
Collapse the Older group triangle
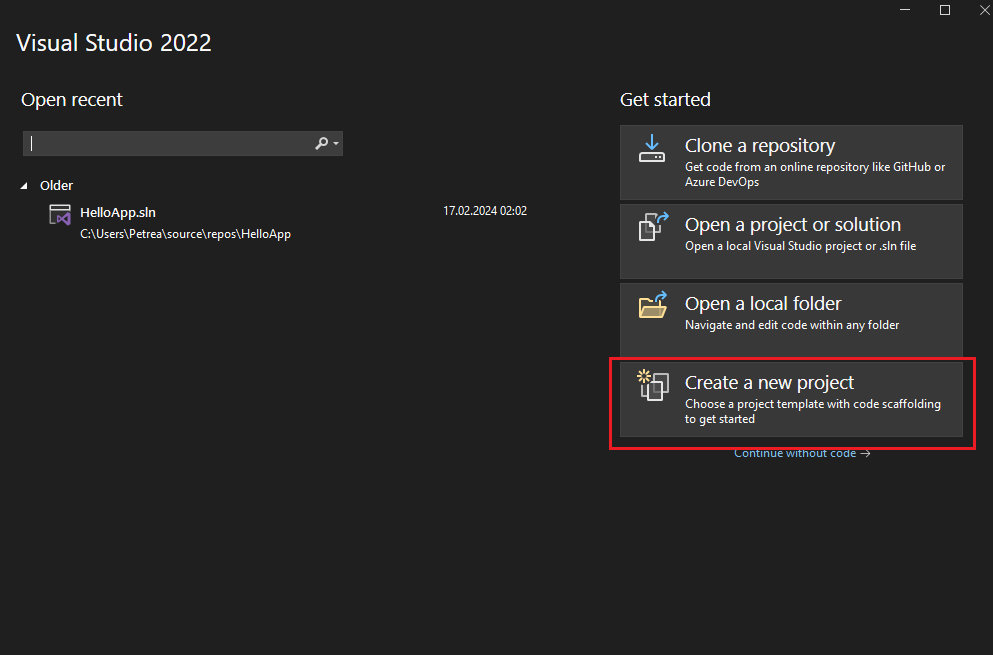[24, 186]
